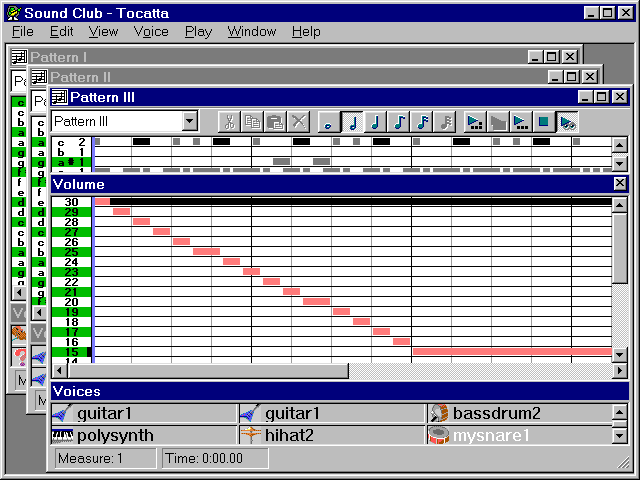The image size is (640, 480).
Task: Click the note grid scroll up arrow
Action: pyautogui.click(x=620, y=145)
